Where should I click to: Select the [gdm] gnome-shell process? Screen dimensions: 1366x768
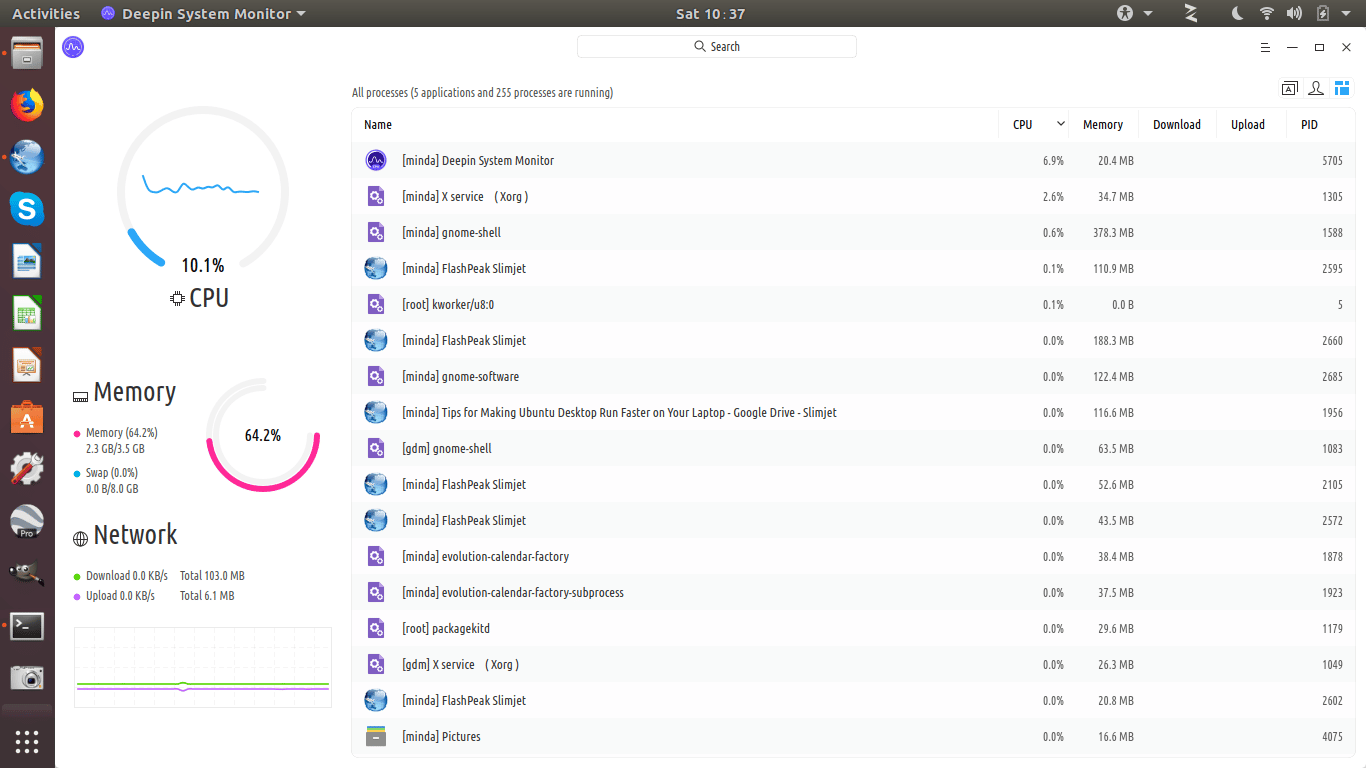pyautogui.click(x=853, y=448)
